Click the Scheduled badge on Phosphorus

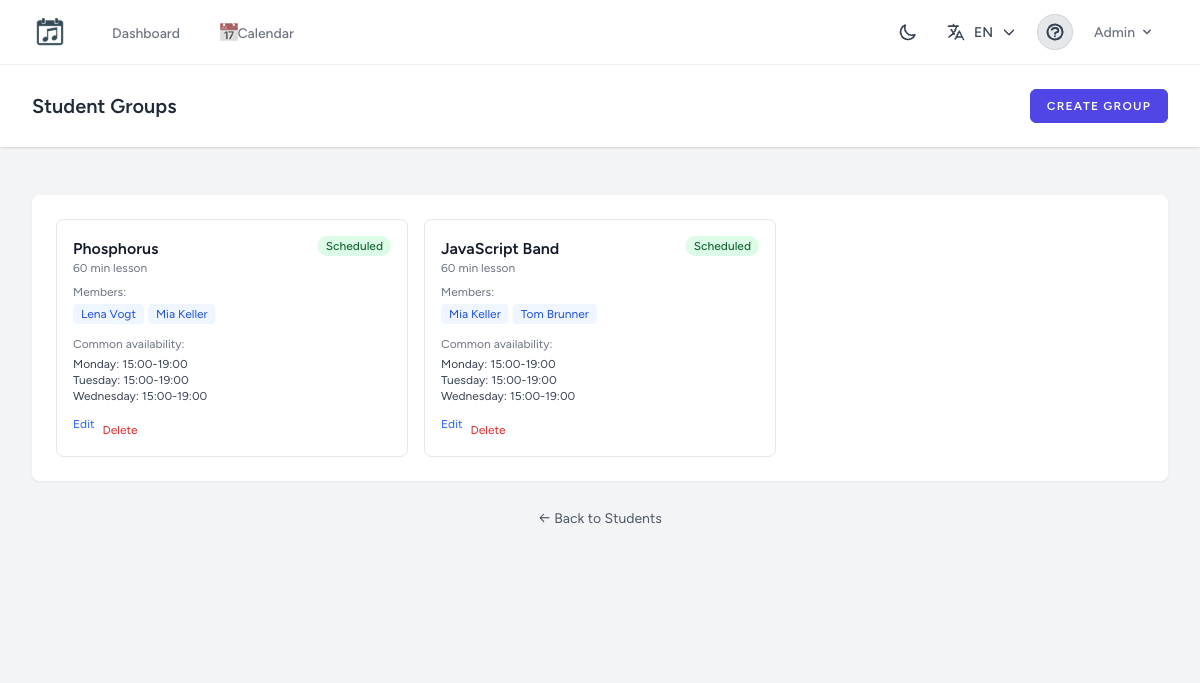pos(354,246)
